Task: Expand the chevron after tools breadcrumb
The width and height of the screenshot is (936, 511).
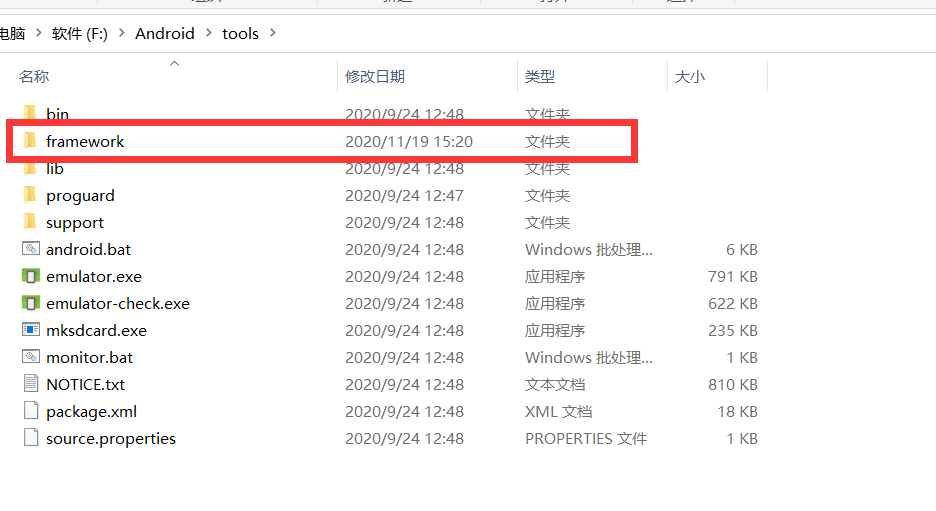Action: point(273,33)
